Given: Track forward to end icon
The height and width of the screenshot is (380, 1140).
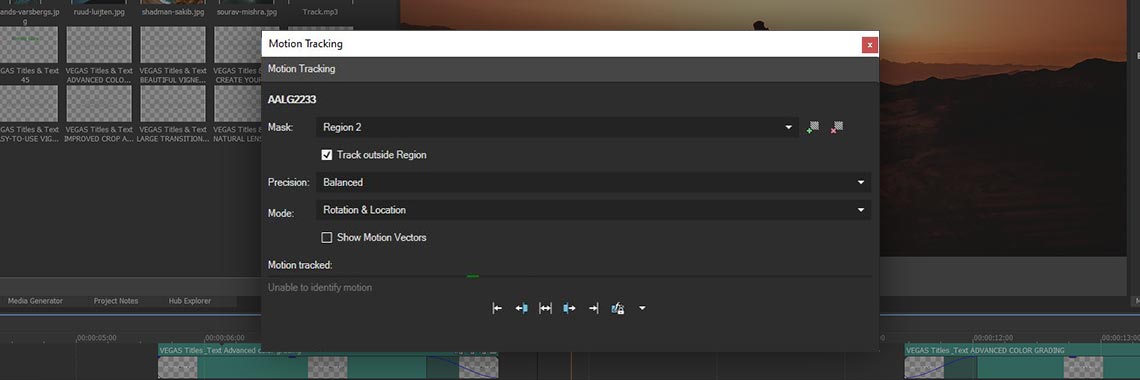Looking at the screenshot, I should (593, 308).
